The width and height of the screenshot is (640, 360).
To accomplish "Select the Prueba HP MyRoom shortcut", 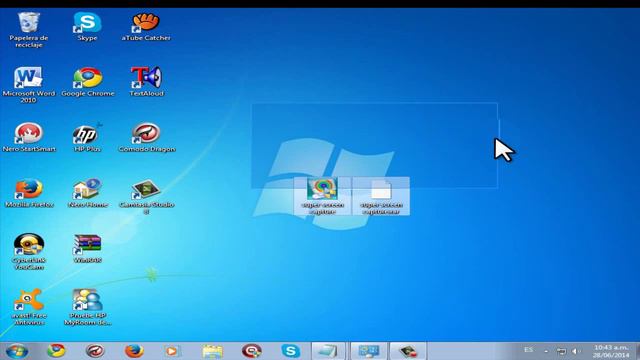I will click(x=87, y=307).
